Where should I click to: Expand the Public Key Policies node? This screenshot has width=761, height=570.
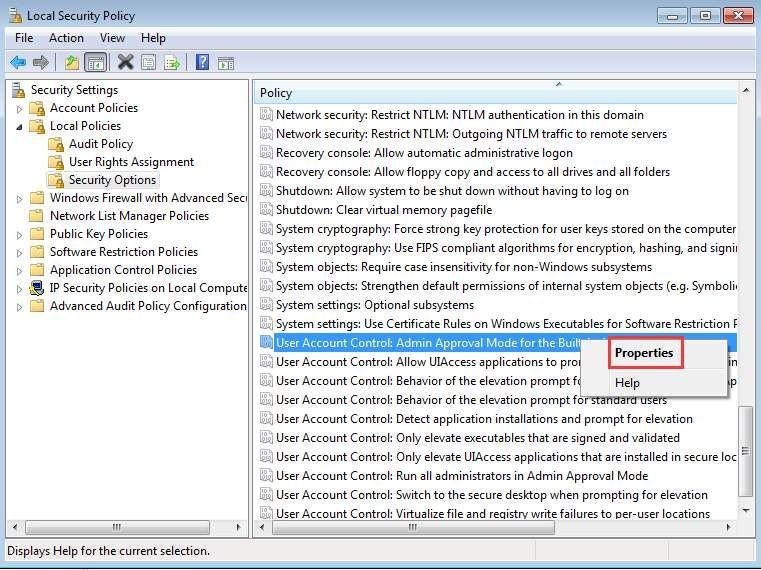(19, 235)
